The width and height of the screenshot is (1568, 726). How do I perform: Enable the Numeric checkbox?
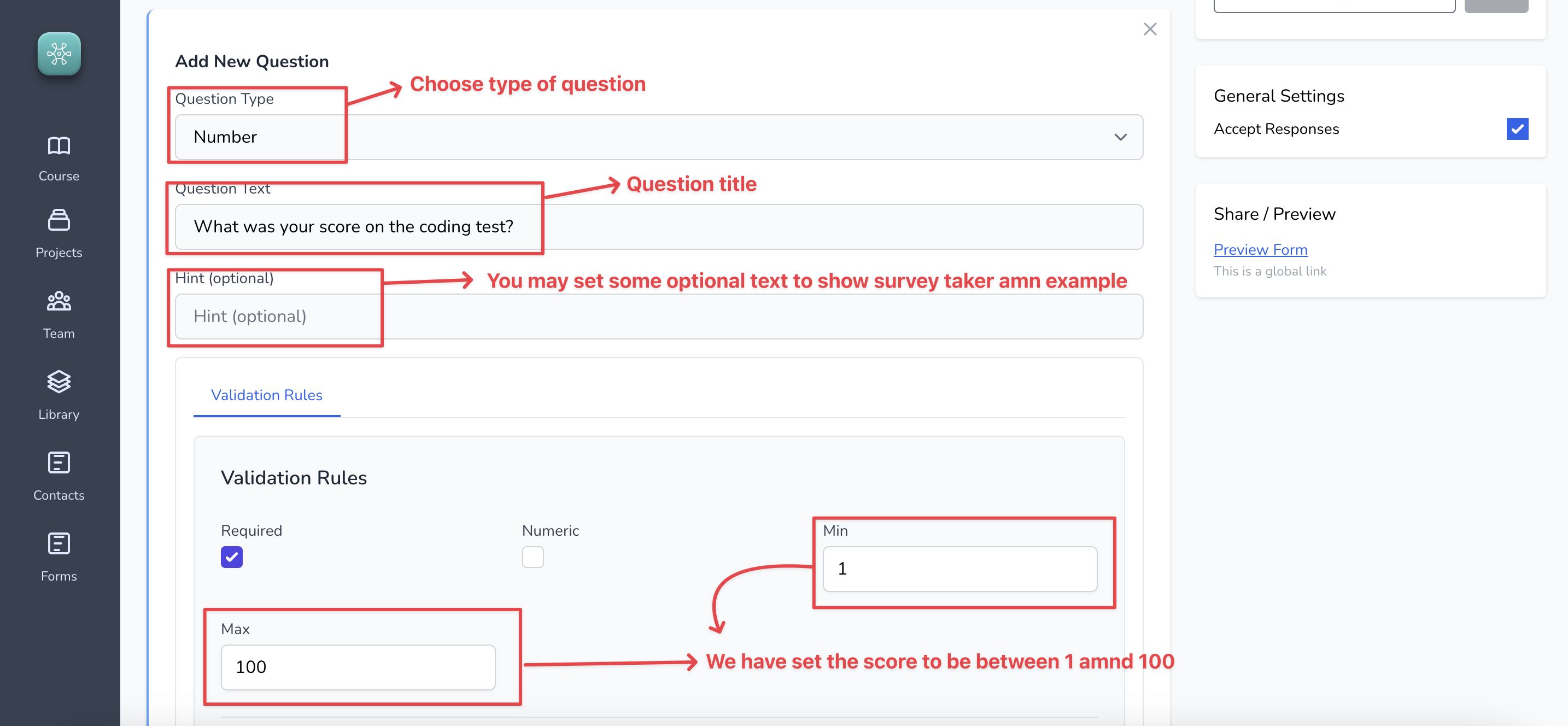pyautogui.click(x=533, y=557)
